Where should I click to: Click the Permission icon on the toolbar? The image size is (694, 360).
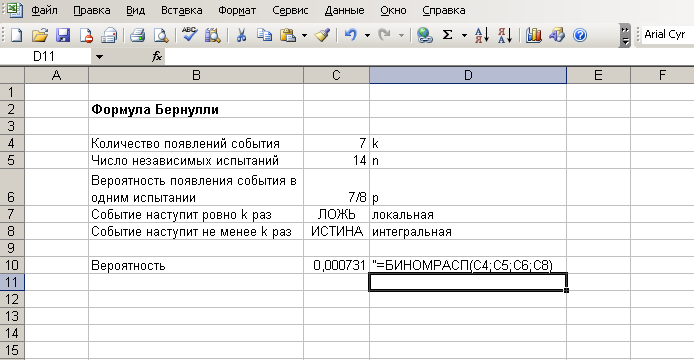[x=86, y=35]
